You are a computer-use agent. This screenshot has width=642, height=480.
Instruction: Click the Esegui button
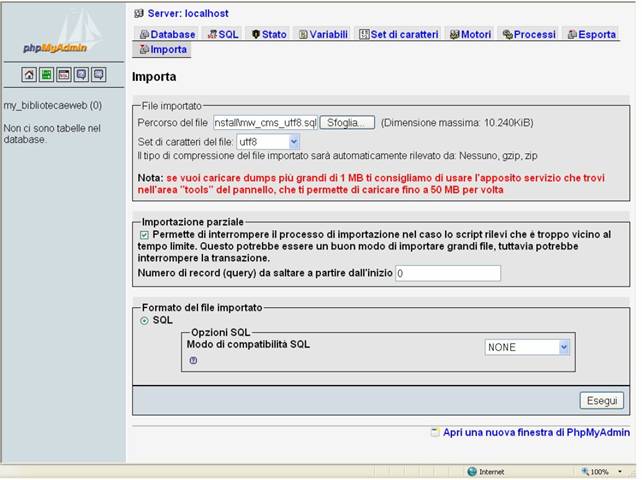coord(601,401)
